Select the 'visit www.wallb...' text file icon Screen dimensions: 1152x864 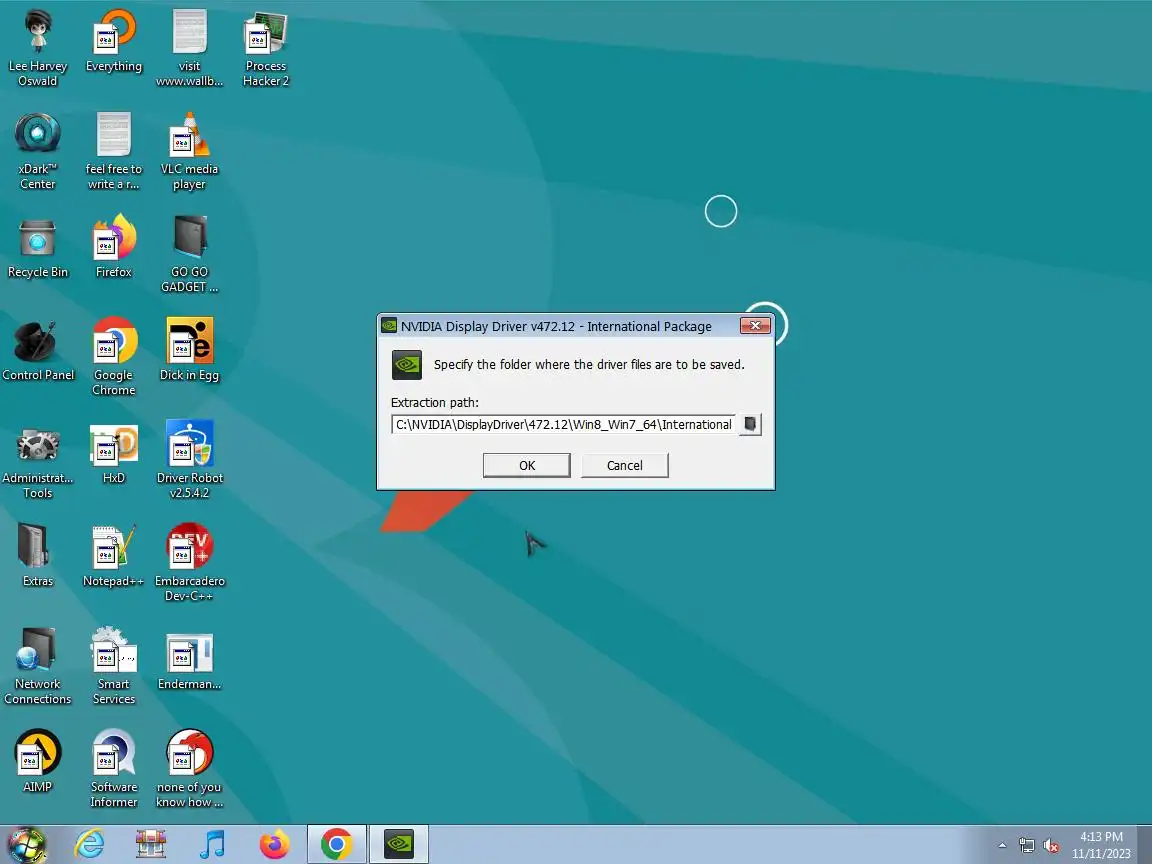[190, 48]
